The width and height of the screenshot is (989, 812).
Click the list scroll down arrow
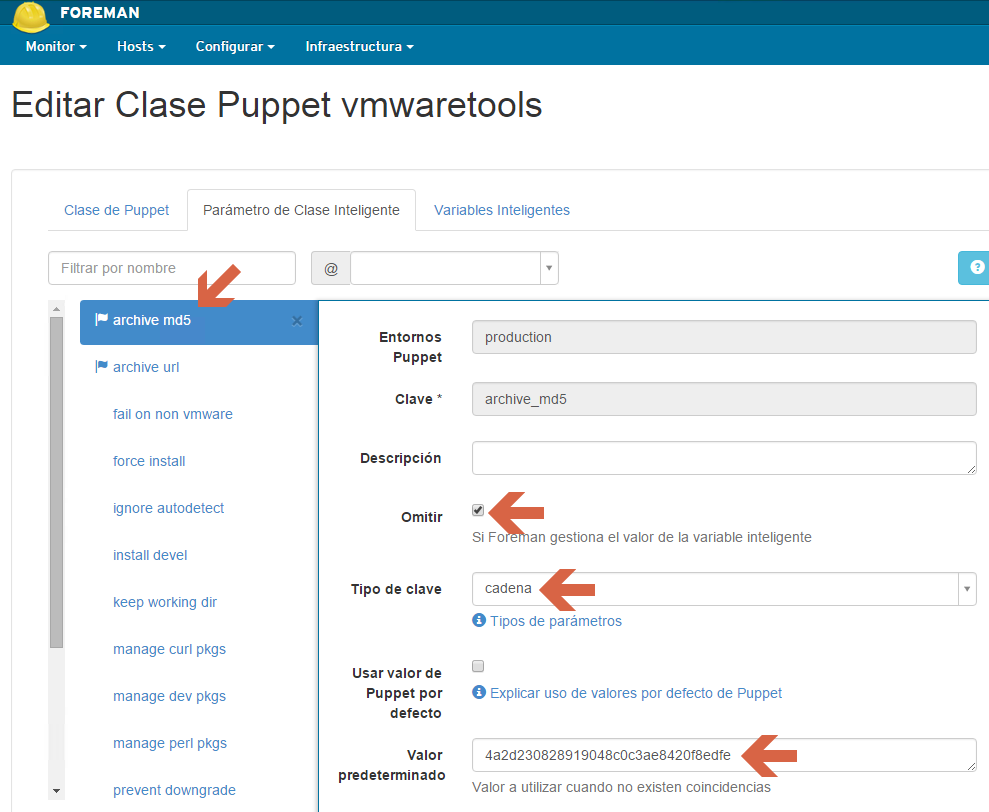click(x=57, y=791)
